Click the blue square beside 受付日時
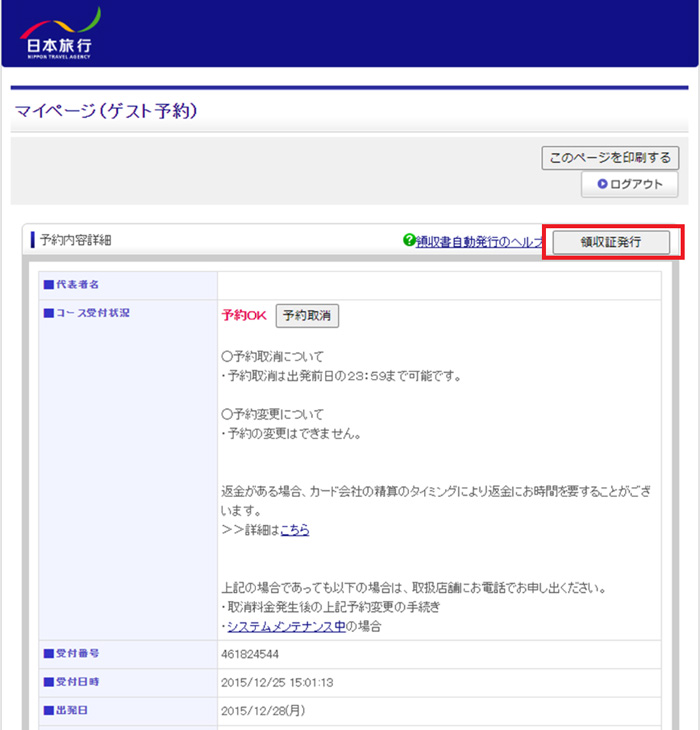Screen dimensions: 700x730 [x=48, y=681]
